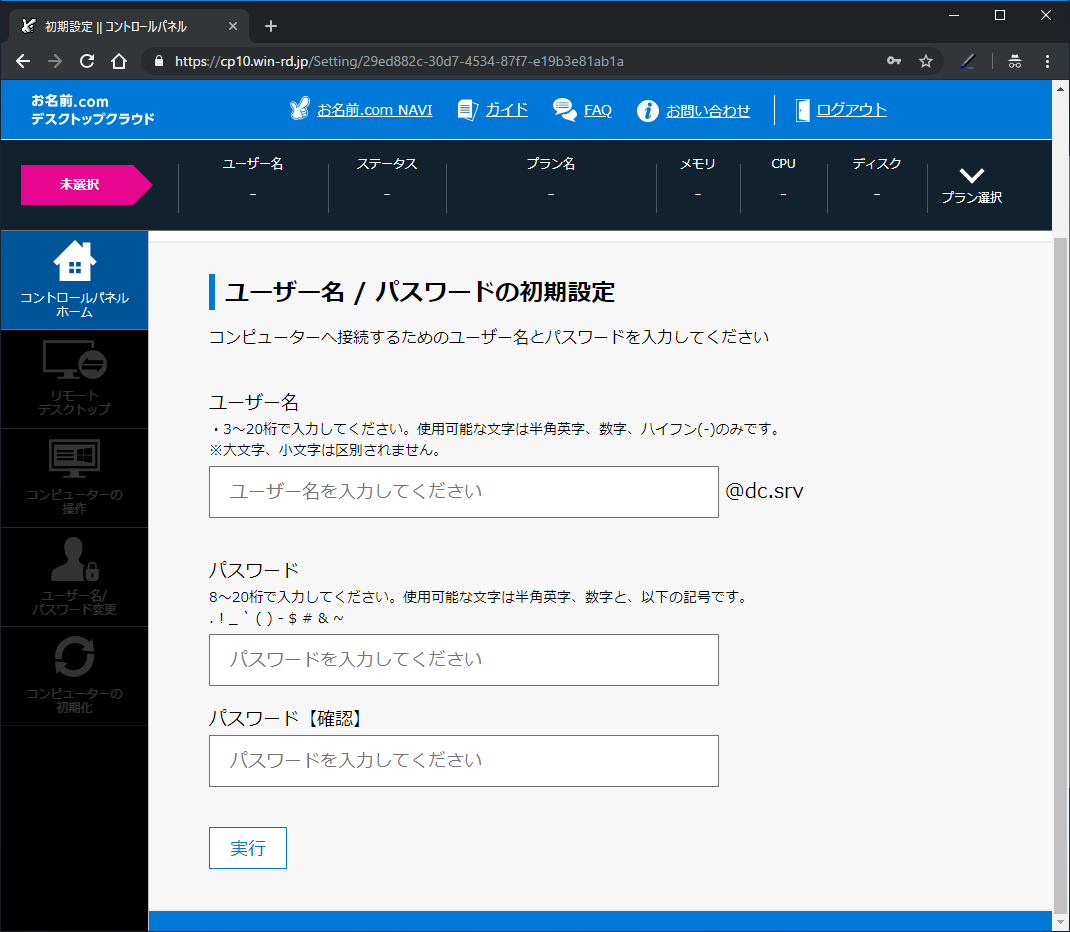Open the FAQ link
Viewport: 1070px width, 932px height.
pyautogui.click(x=598, y=110)
